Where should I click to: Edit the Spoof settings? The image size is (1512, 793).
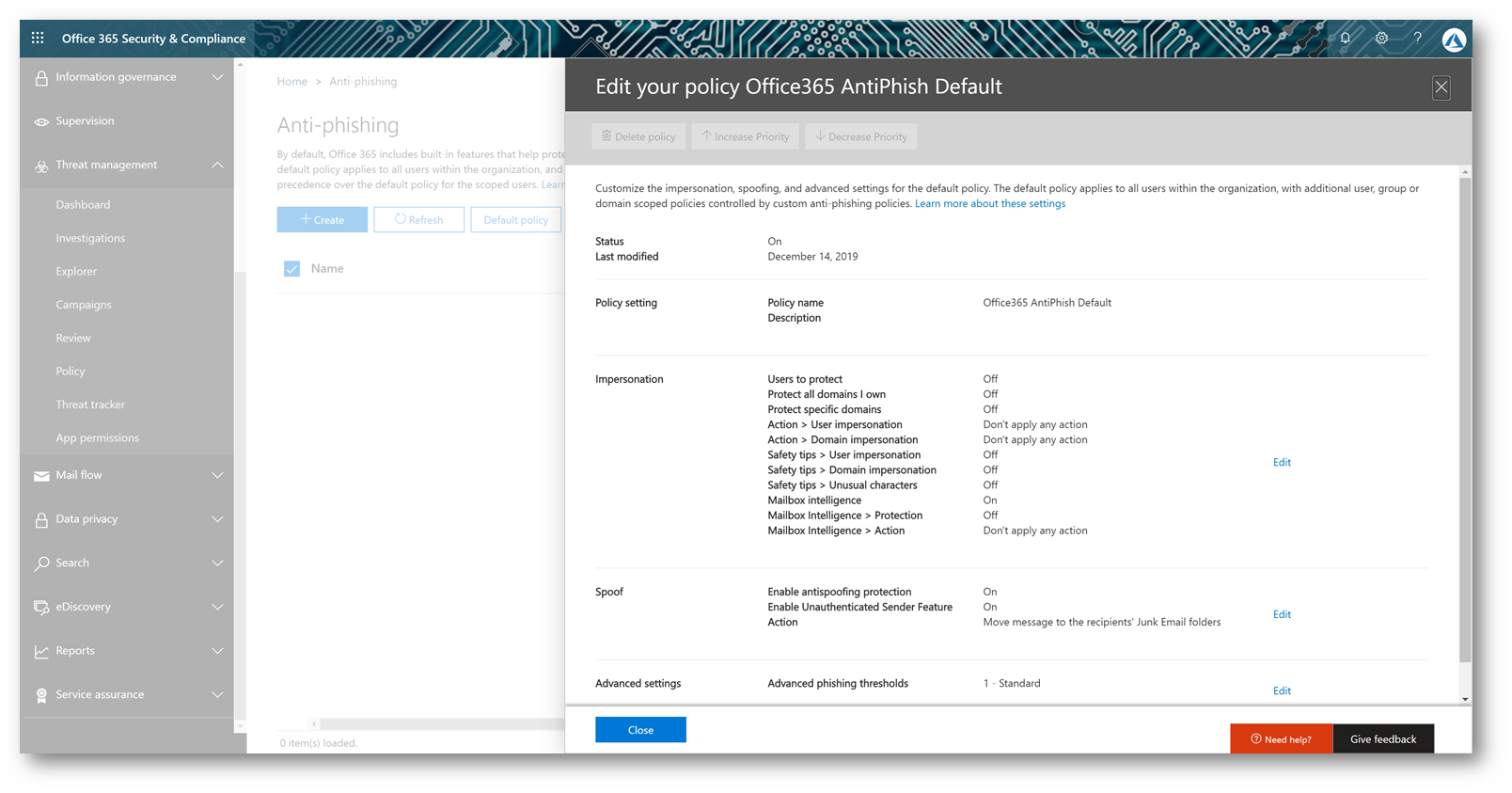pos(1282,615)
